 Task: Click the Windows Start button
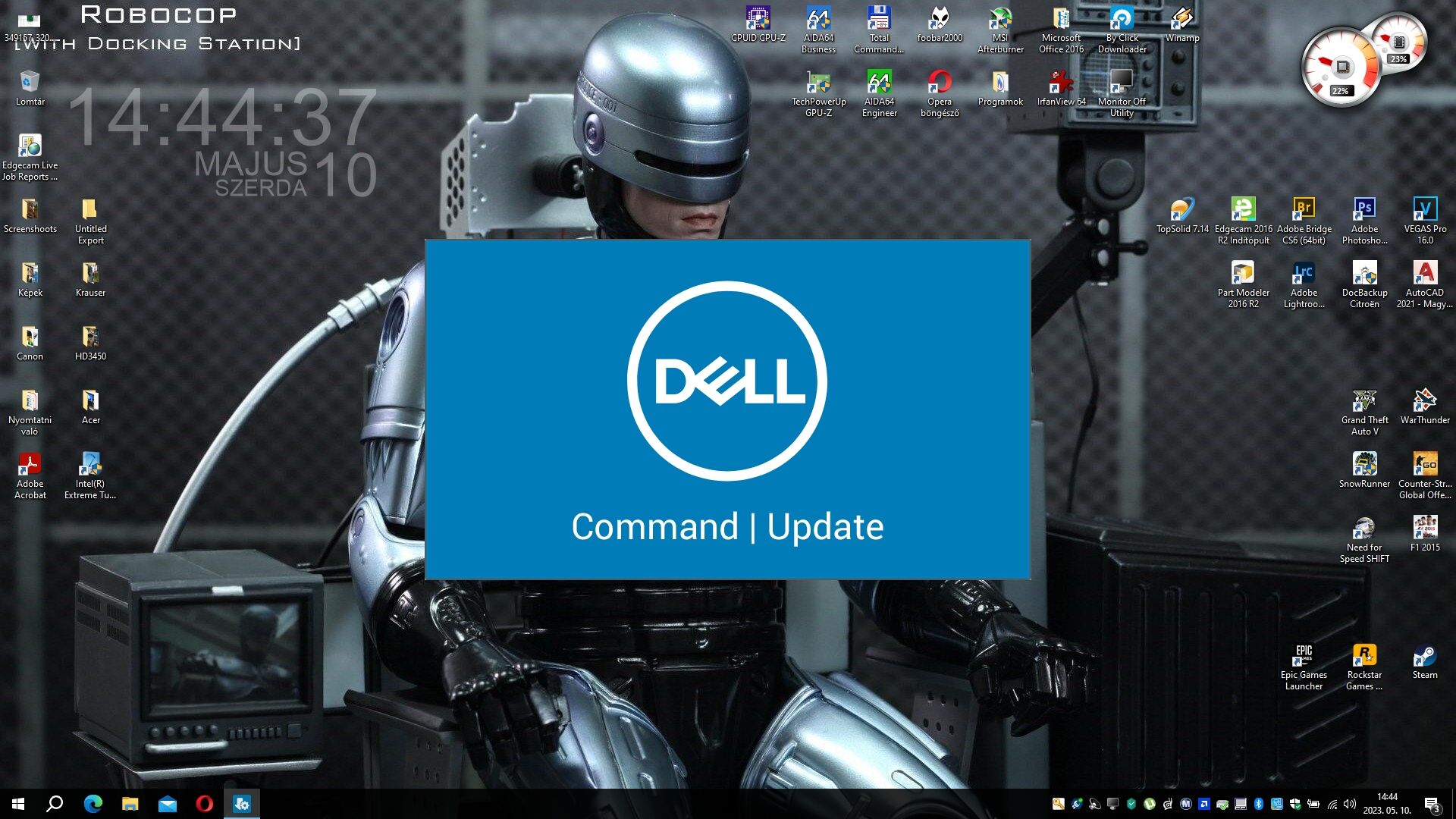pyautogui.click(x=18, y=804)
